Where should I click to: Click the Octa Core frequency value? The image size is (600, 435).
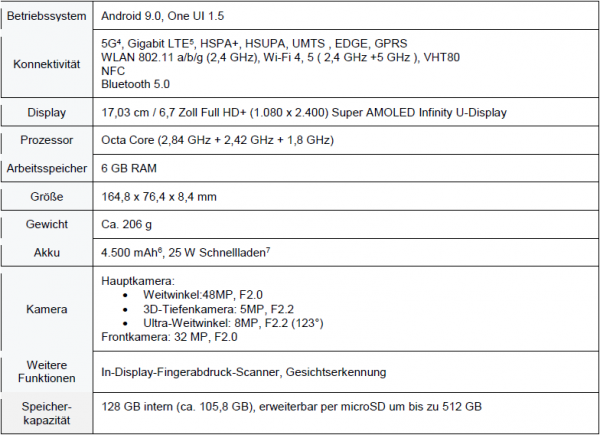coord(217,140)
